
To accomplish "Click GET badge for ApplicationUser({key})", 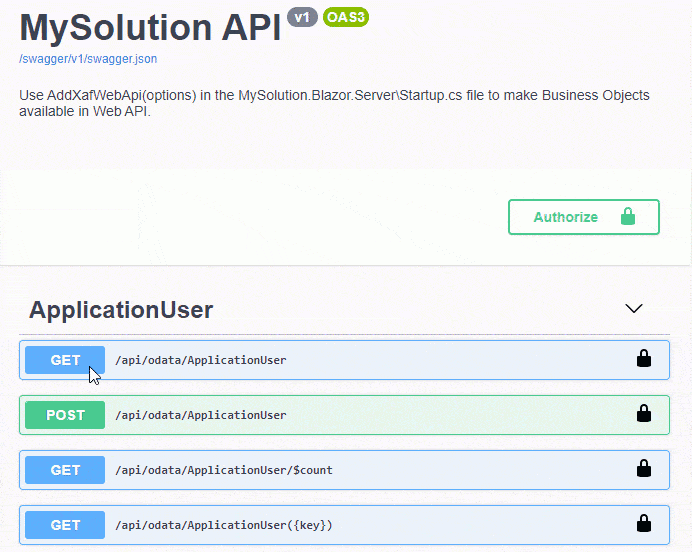I will (65, 525).
